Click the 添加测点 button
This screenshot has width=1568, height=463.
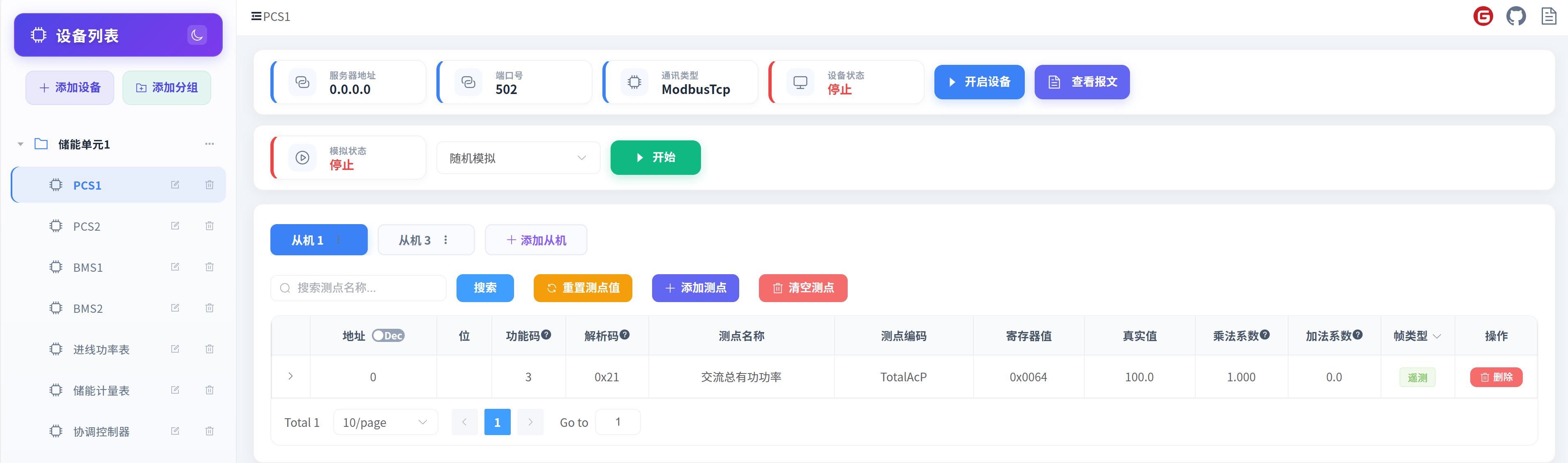point(695,288)
